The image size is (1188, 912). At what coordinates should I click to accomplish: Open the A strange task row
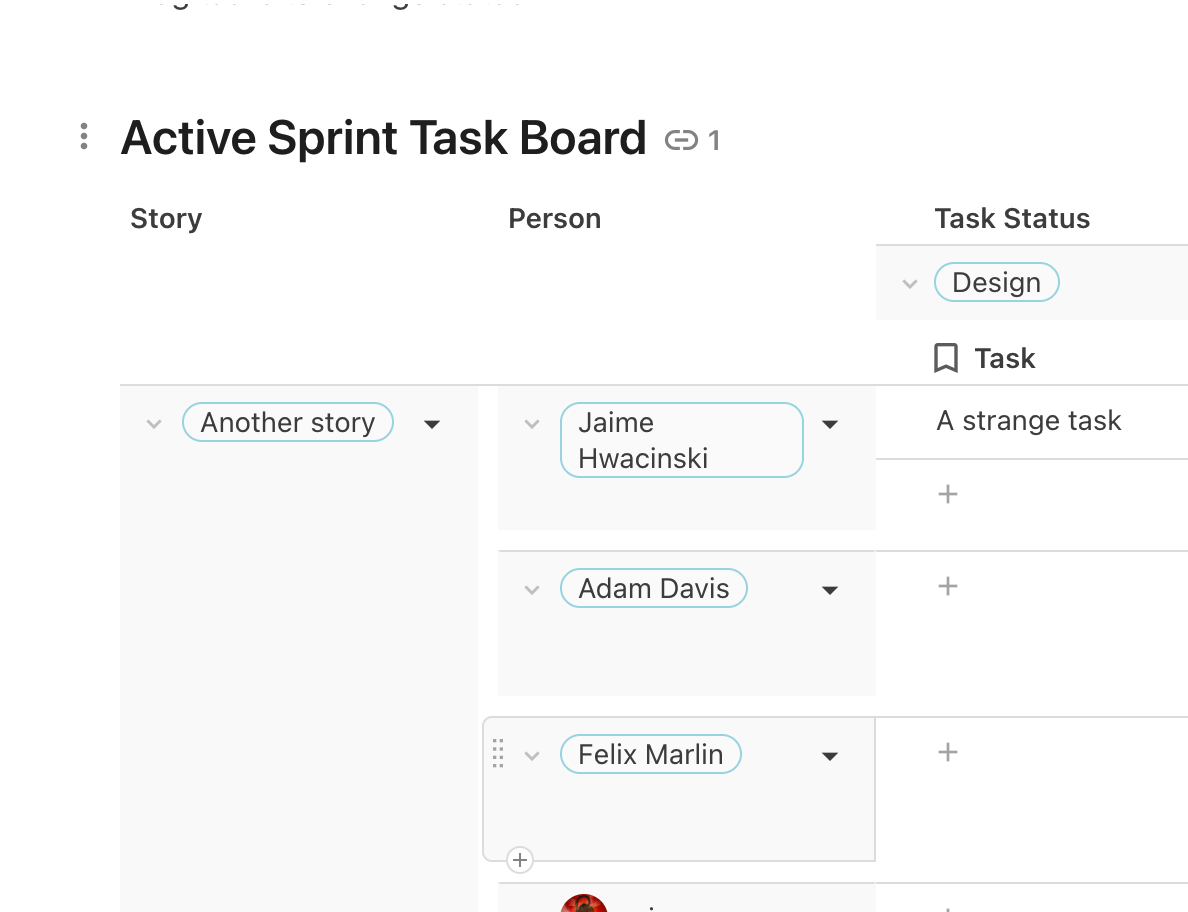(x=1029, y=421)
